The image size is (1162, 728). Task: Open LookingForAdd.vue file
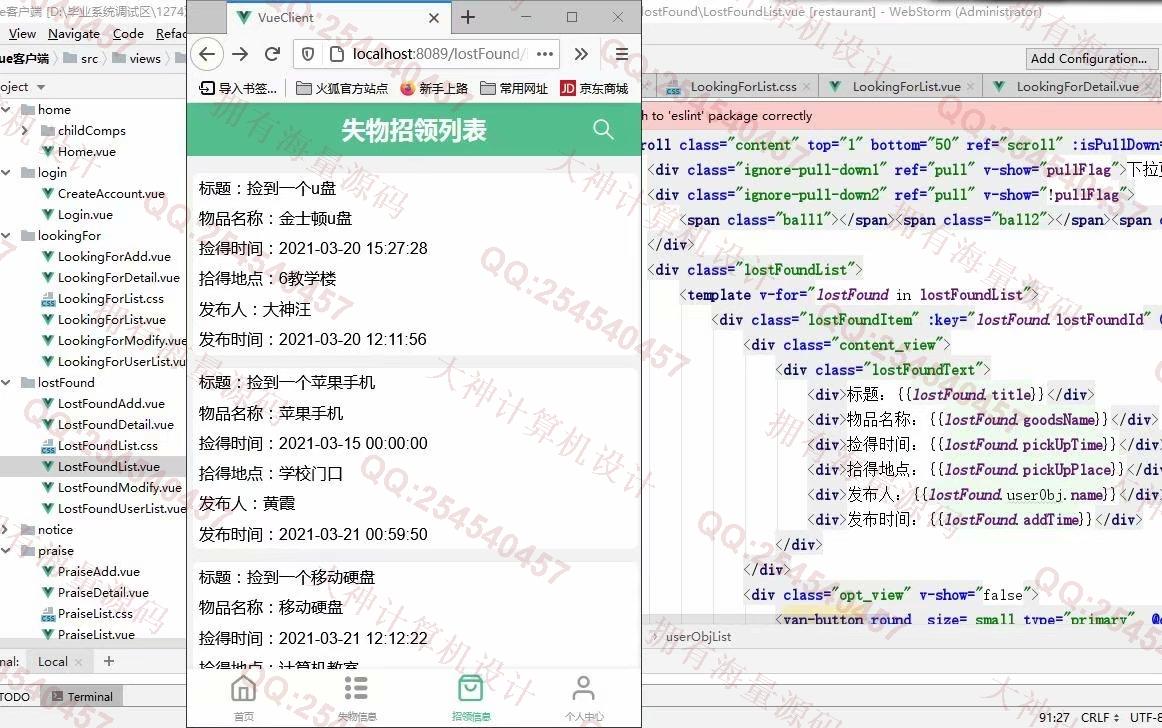point(114,257)
